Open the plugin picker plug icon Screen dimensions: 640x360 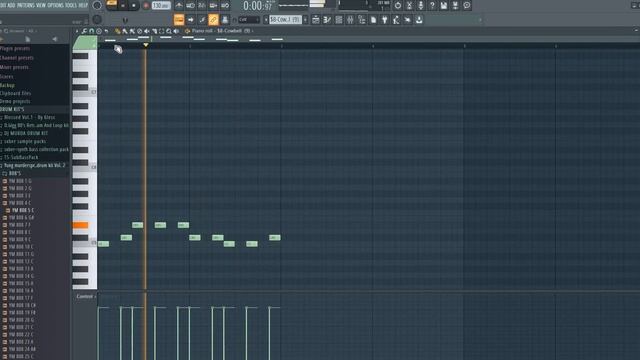pyautogui.click(x=384, y=20)
